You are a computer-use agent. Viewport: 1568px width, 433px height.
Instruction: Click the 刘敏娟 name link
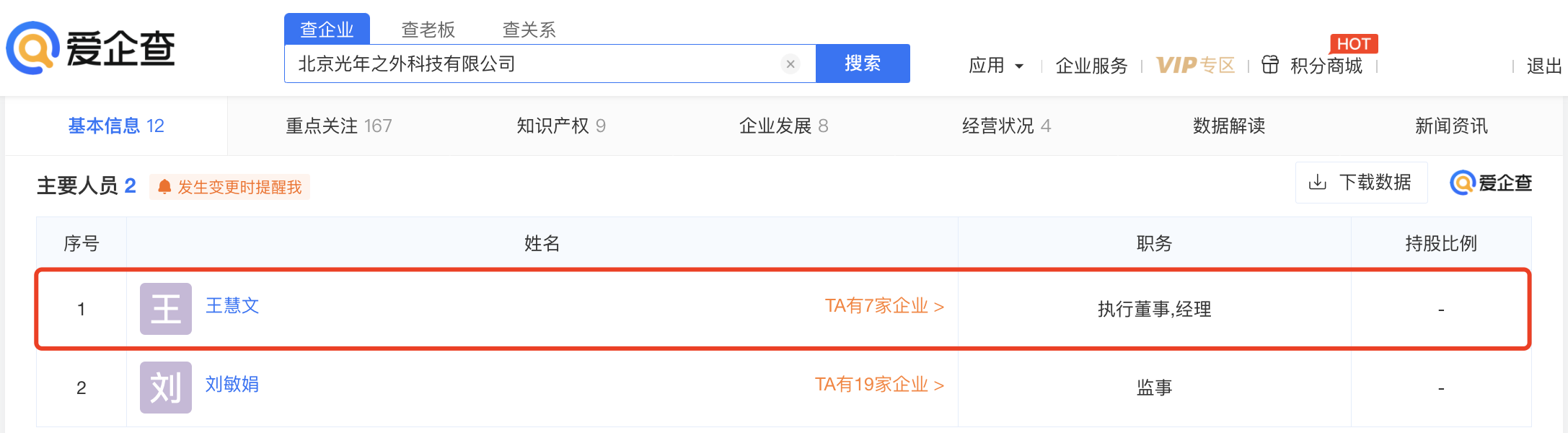[x=232, y=385]
